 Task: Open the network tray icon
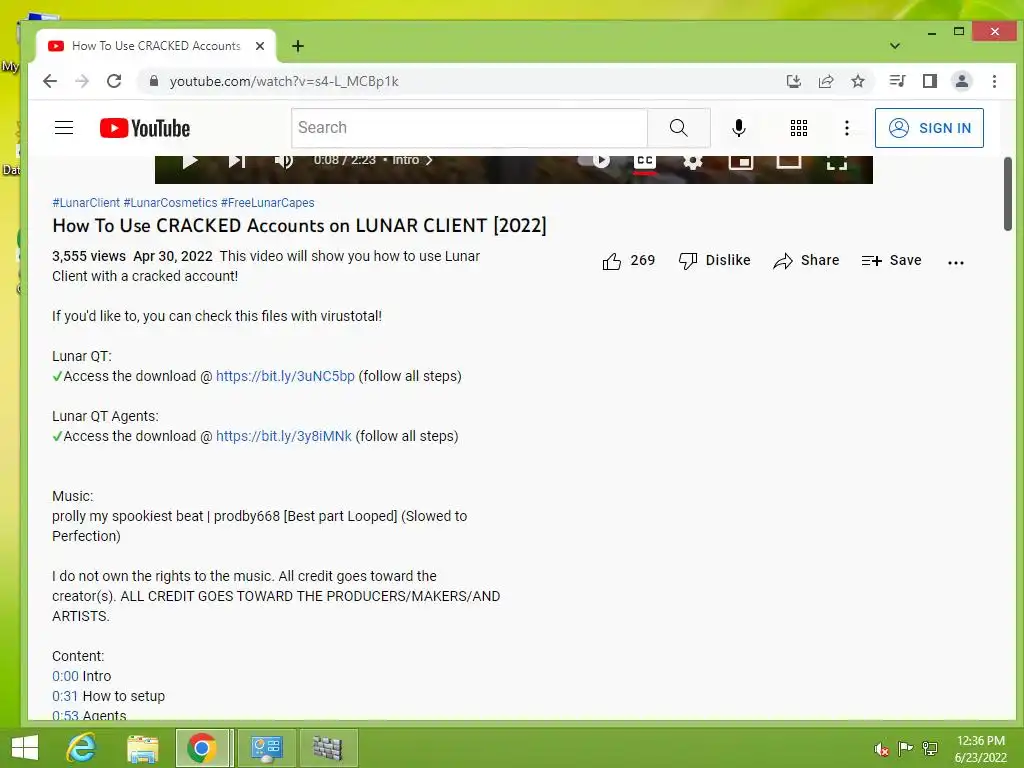[x=930, y=748]
